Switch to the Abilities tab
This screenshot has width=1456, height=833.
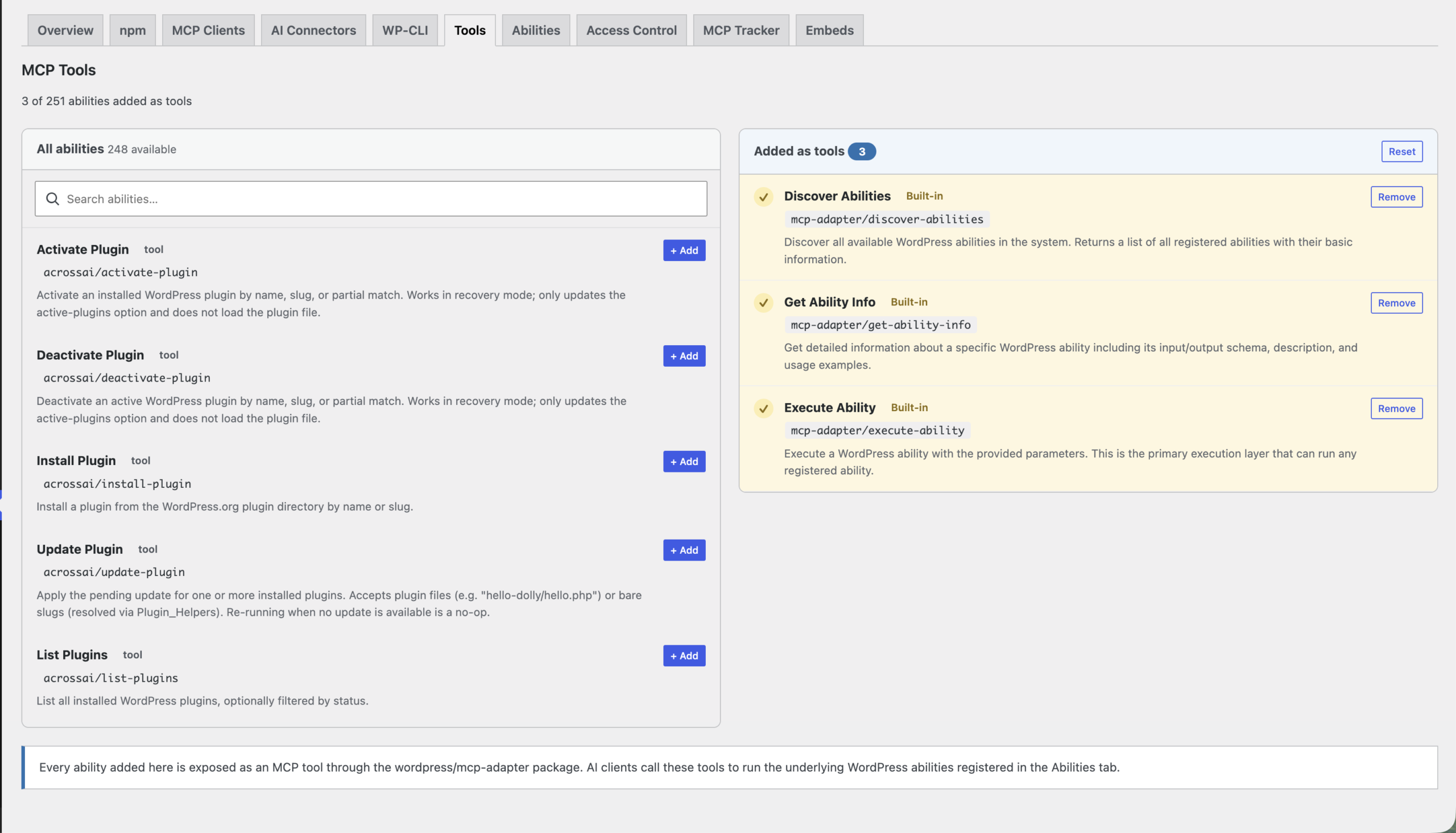(x=536, y=30)
